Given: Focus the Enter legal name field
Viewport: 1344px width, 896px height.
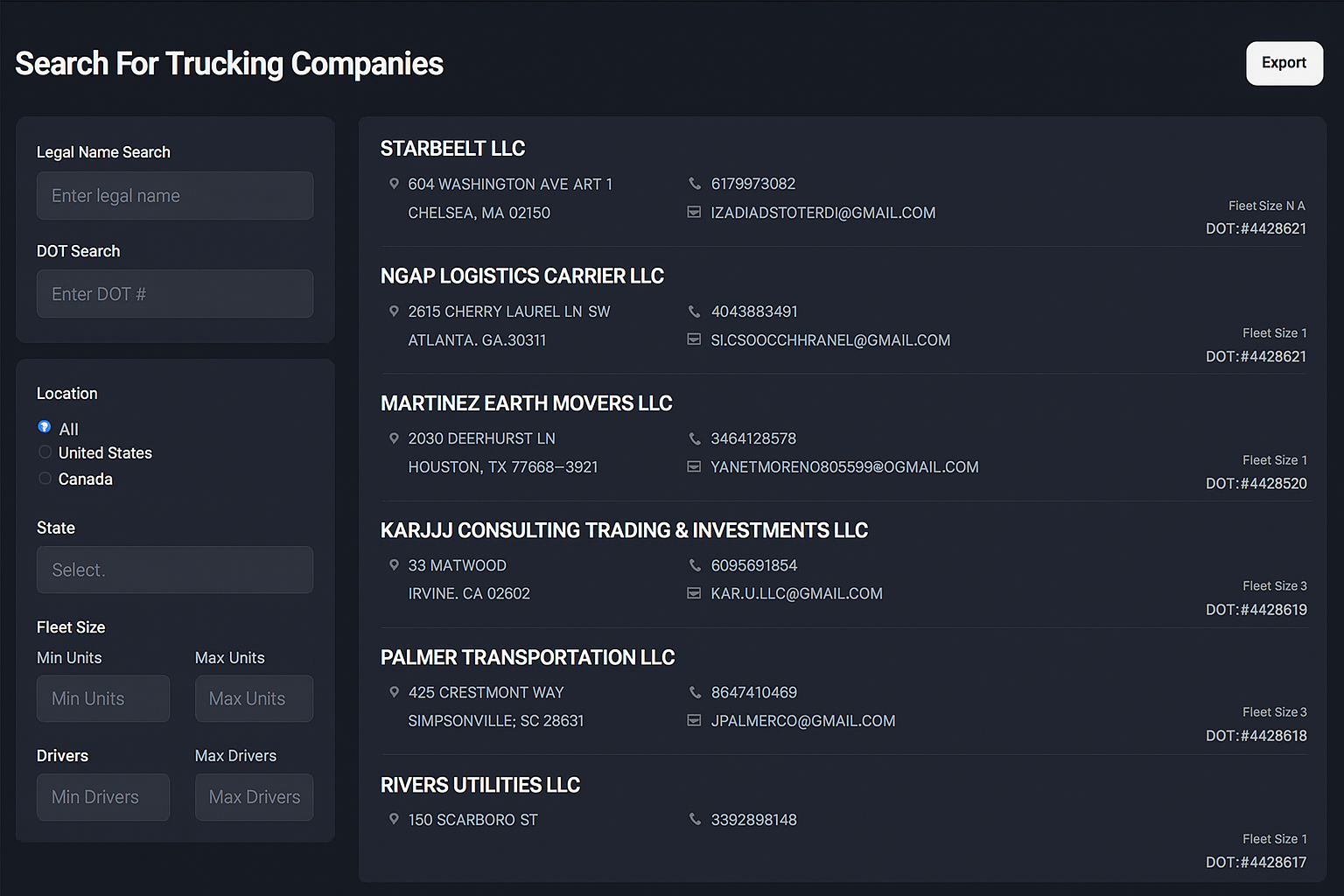Looking at the screenshot, I should 175,196.
